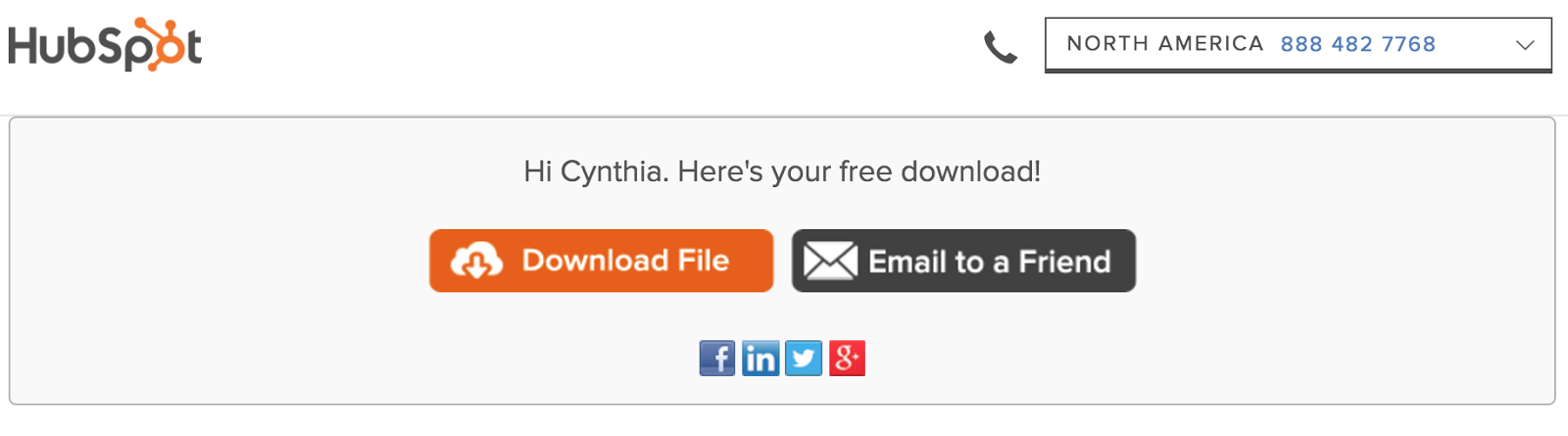
Task: Click the cloud download icon
Action: (x=476, y=261)
